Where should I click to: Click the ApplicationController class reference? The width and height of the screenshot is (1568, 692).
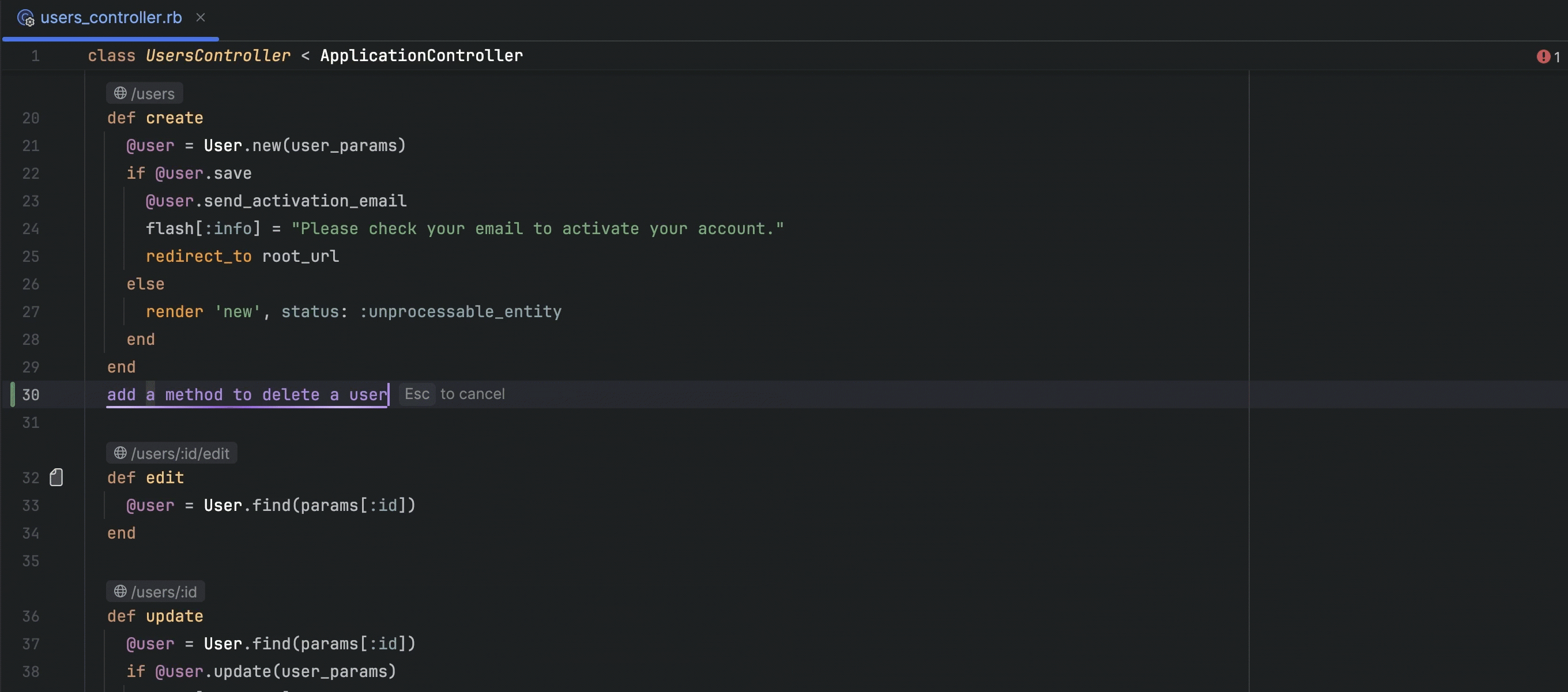[421, 56]
